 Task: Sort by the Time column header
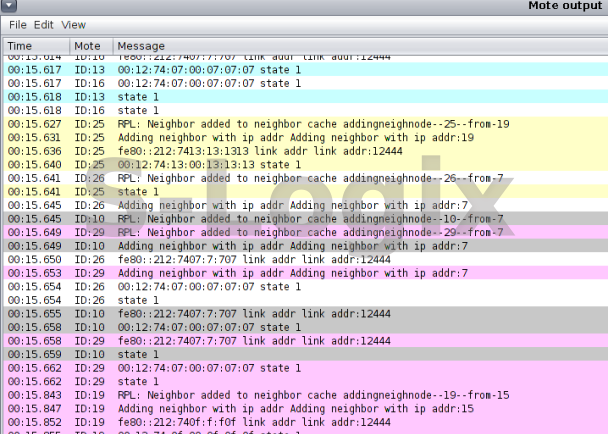tap(36, 46)
